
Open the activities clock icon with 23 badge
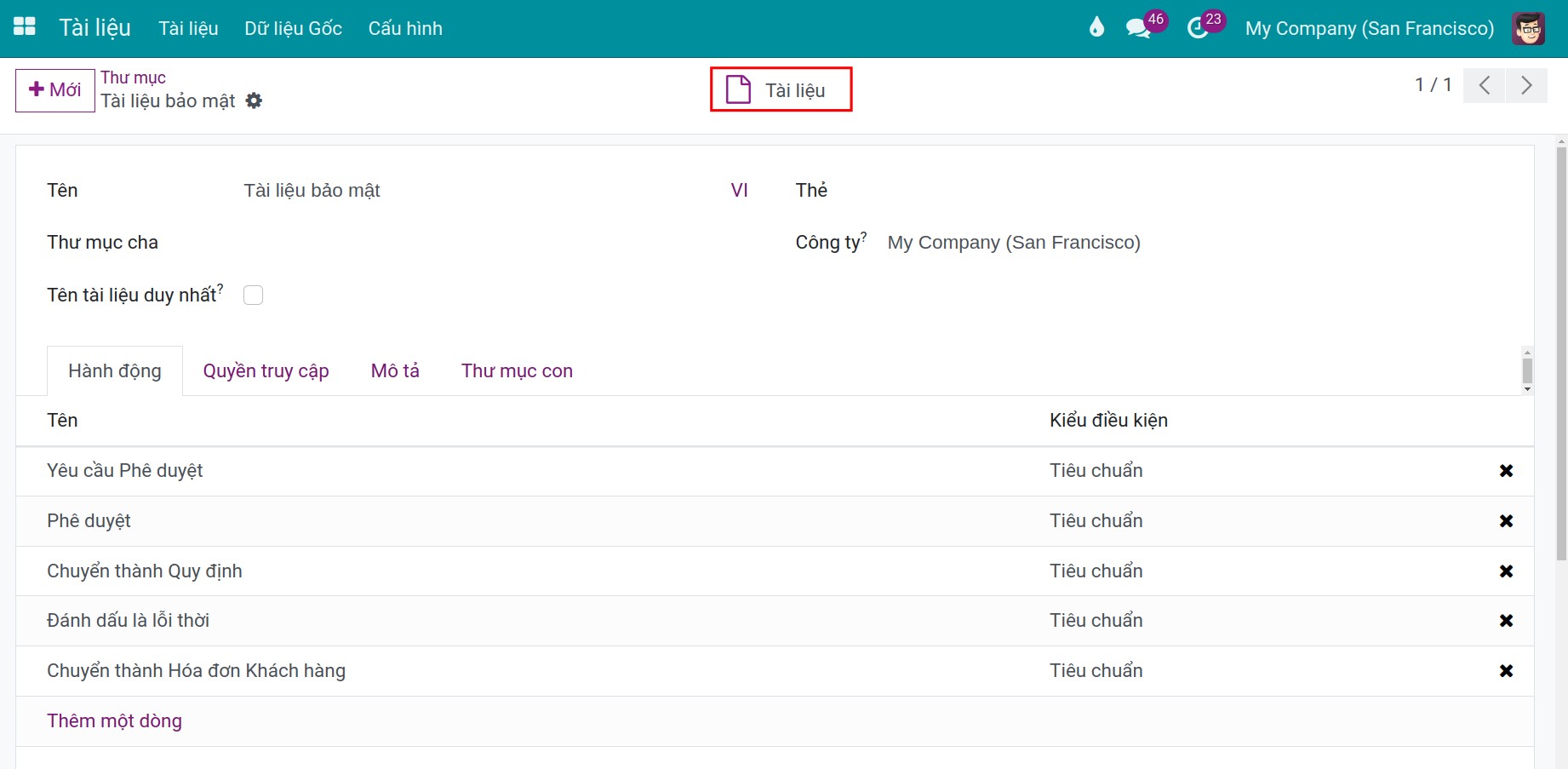pos(1198,28)
